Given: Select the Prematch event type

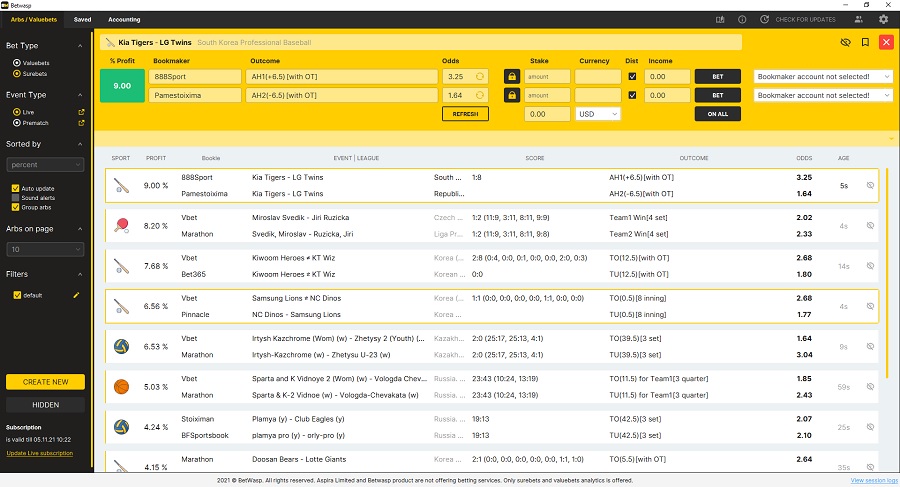Looking at the screenshot, I should tap(17, 123).
